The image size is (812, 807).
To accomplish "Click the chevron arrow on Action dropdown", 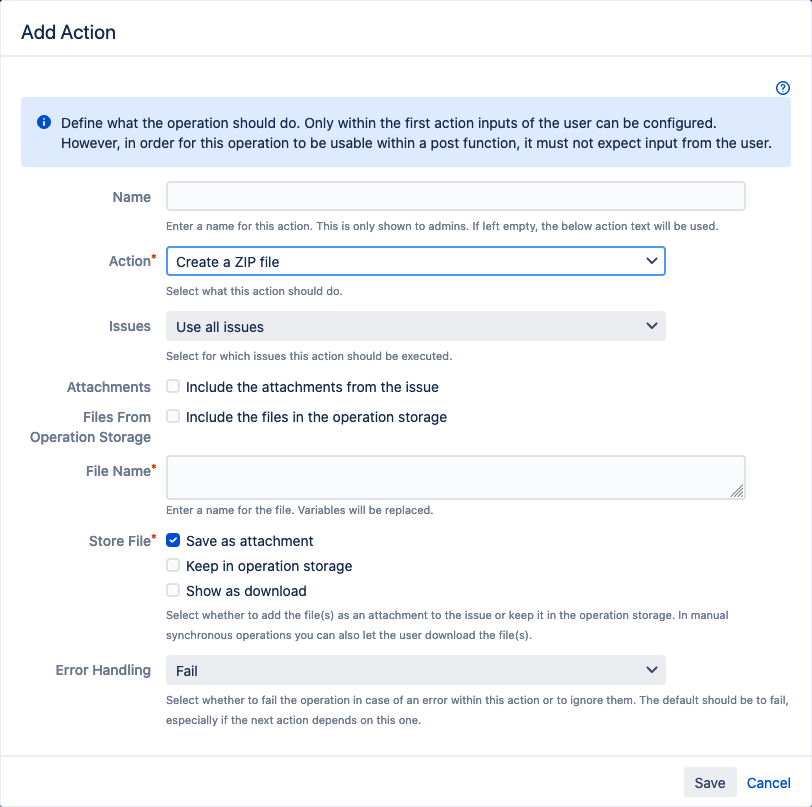I will click(x=652, y=262).
